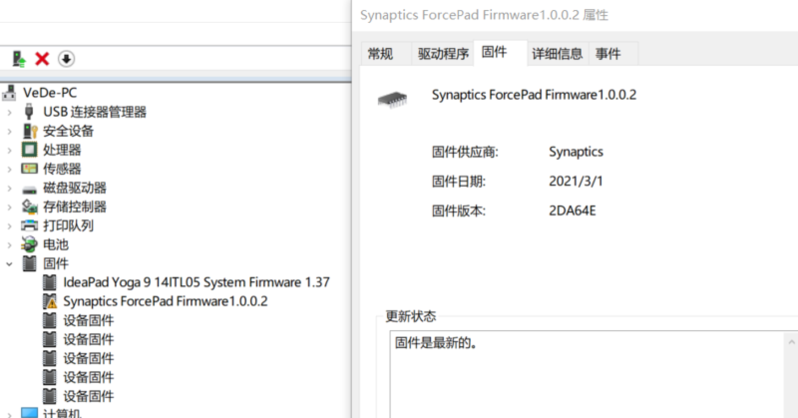The width and height of the screenshot is (798, 418).
Task: Click the 电池 battery icon
Action: [x=29, y=244]
